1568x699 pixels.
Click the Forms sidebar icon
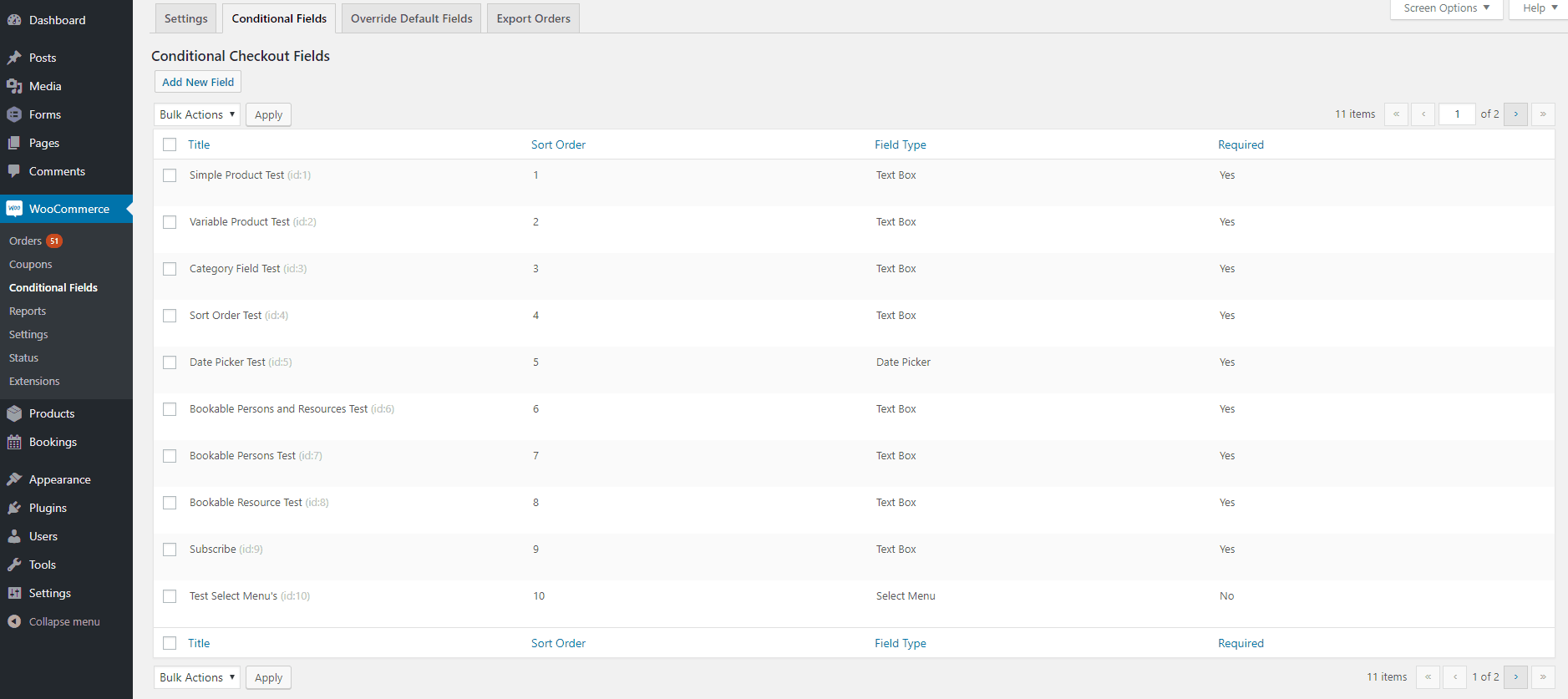[14, 114]
